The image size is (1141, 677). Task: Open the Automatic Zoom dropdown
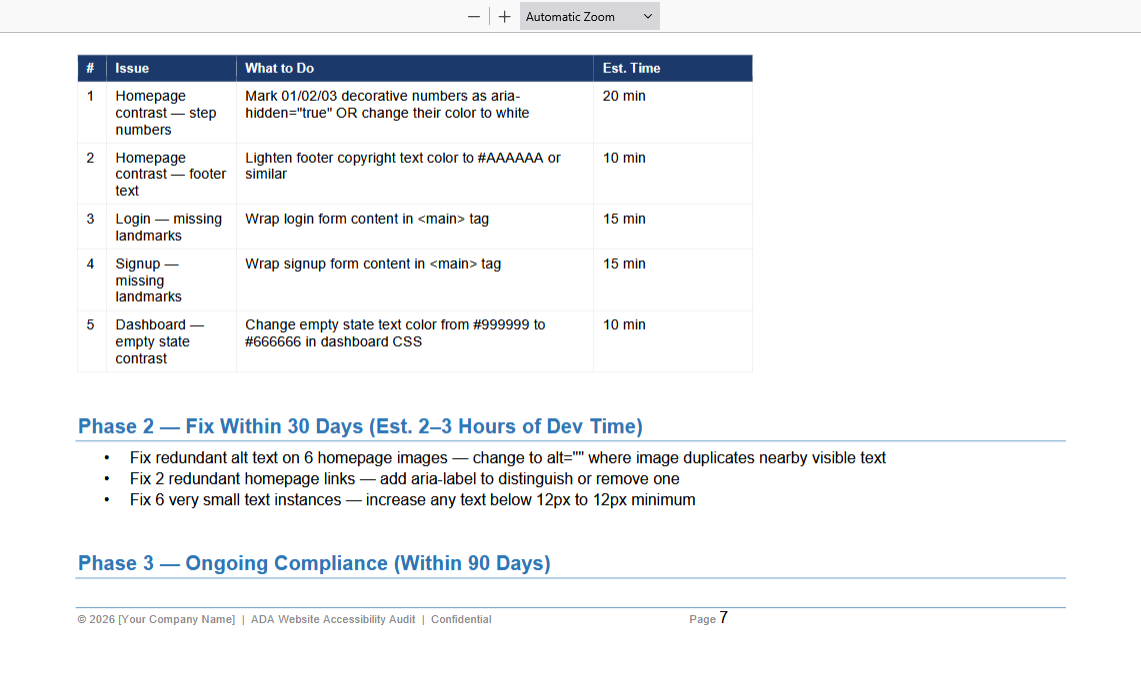589,16
